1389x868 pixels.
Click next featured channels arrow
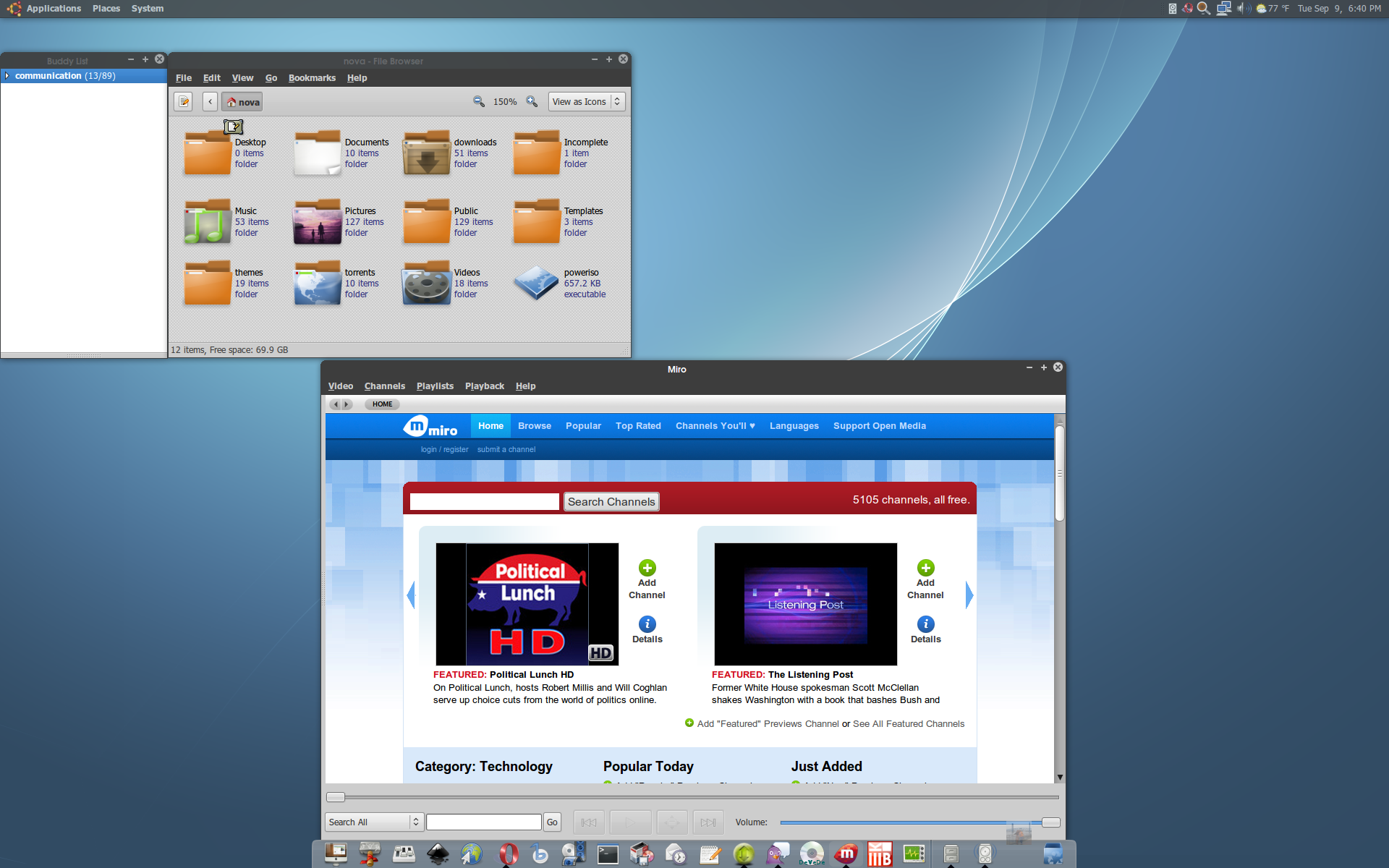[x=969, y=595]
